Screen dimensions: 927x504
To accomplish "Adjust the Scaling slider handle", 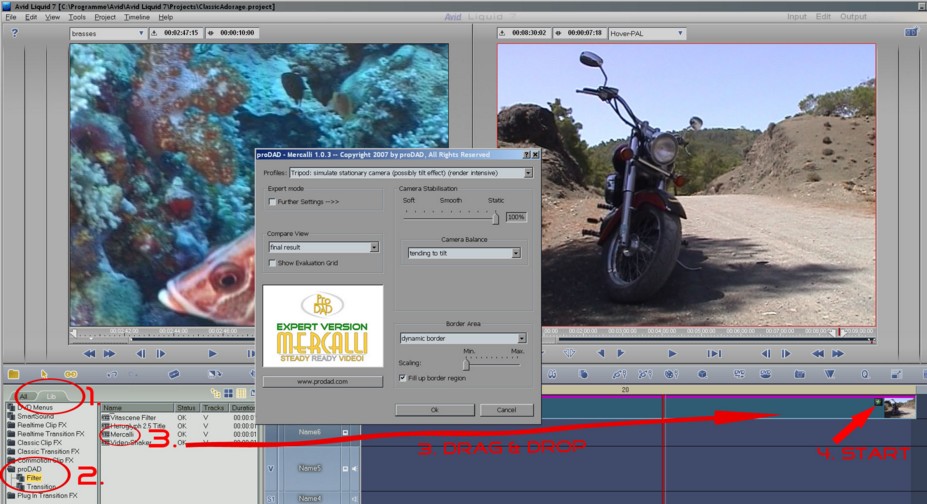I will pos(466,365).
